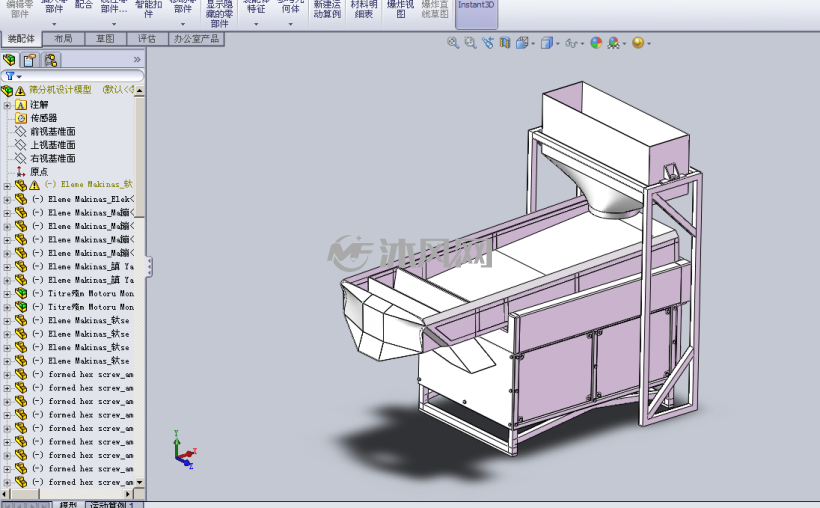Click the 注解 annotations folder icon

click(21, 105)
